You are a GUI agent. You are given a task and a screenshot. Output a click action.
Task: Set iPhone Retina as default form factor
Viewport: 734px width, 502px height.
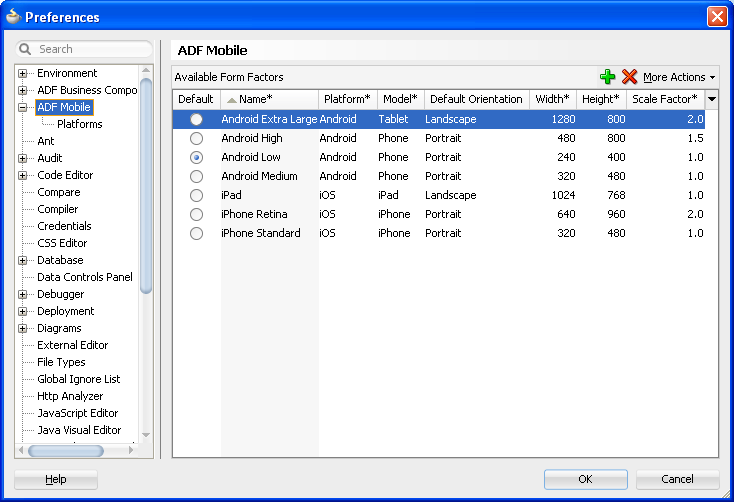pyautogui.click(x=196, y=214)
